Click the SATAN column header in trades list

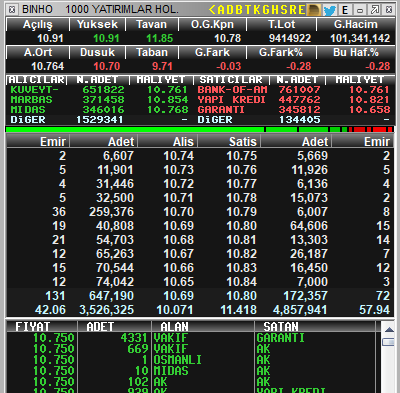click(315, 327)
